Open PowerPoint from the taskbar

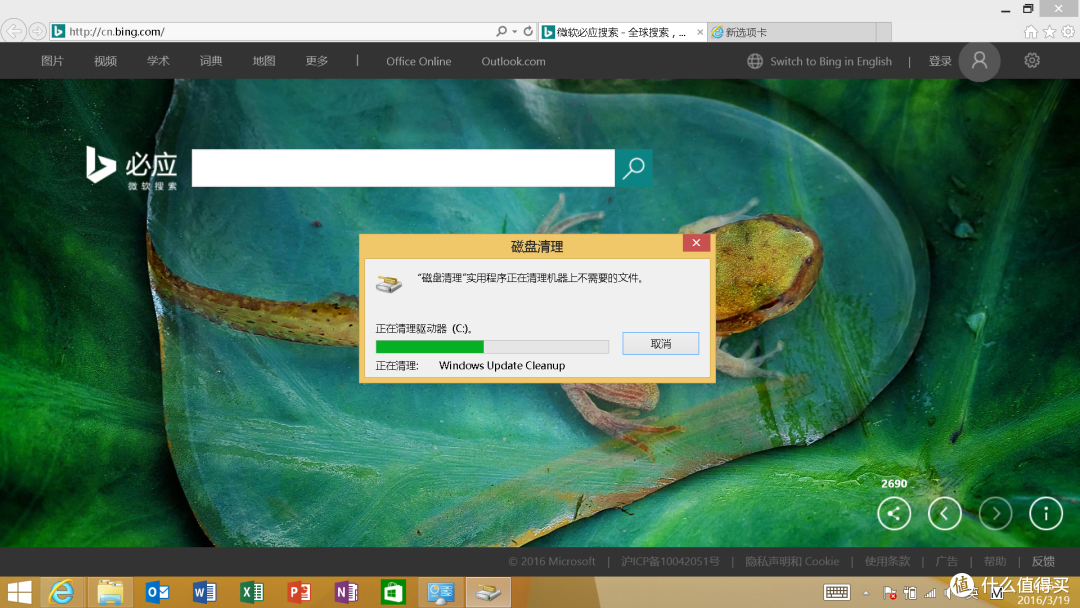pos(298,592)
